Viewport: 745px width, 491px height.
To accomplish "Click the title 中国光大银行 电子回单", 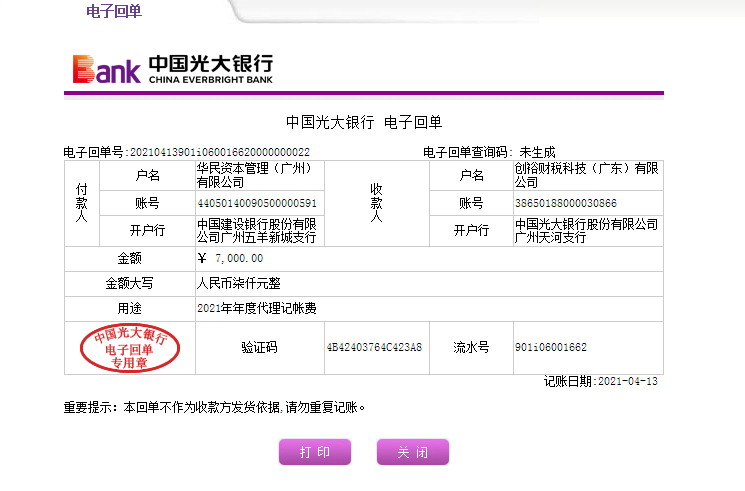I will coord(364,122).
